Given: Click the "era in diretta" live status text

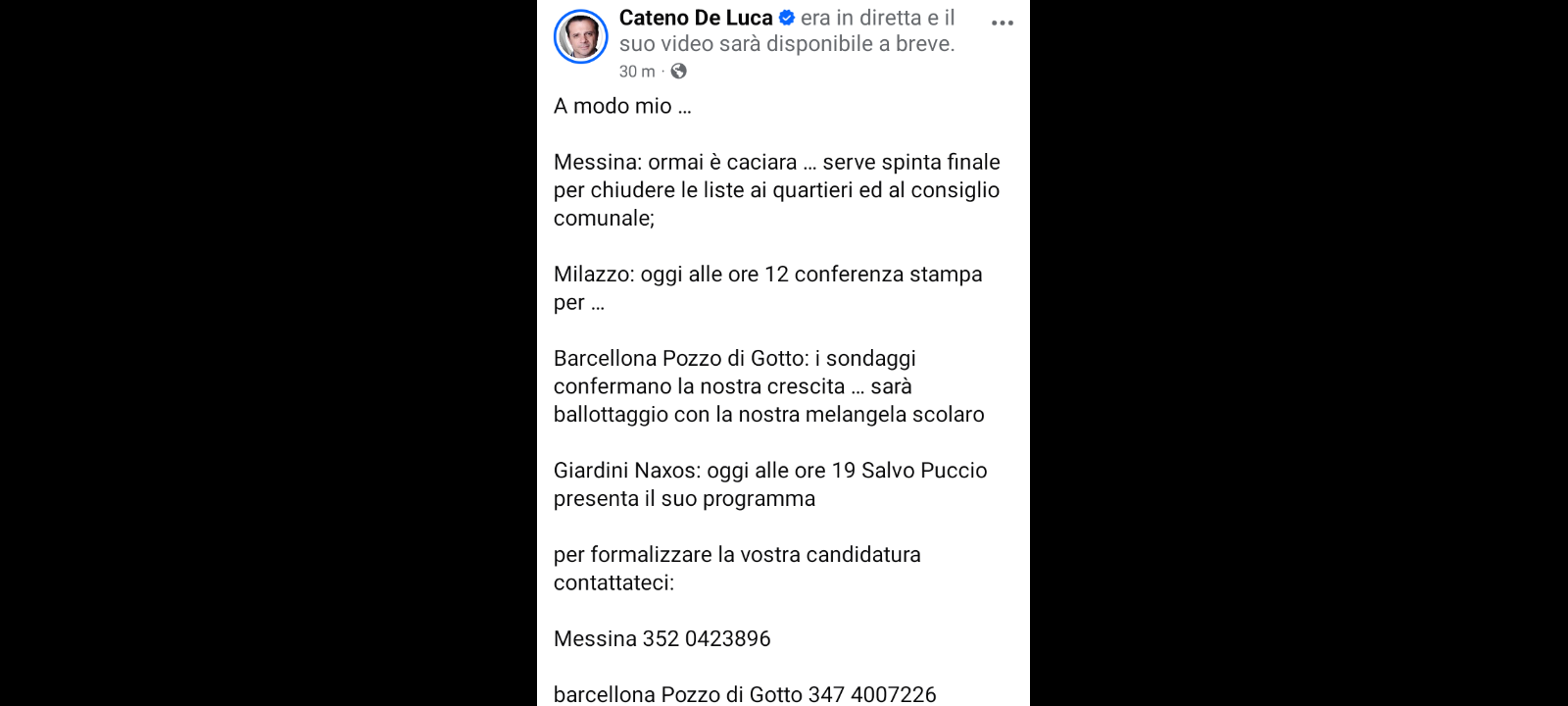Looking at the screenshot, I should [860, 18].
